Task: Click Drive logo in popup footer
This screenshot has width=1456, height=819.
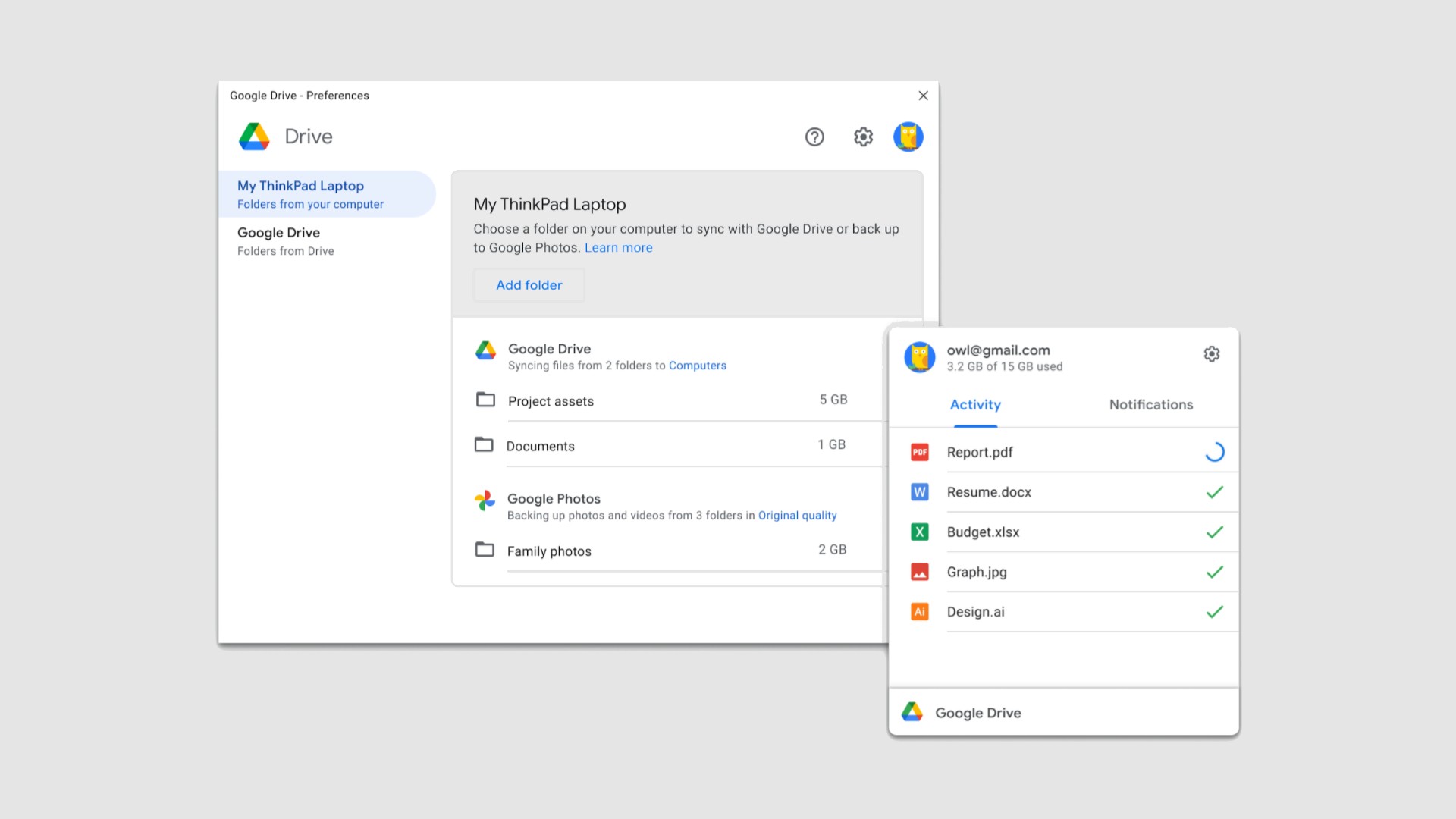Action: [912, 712]
